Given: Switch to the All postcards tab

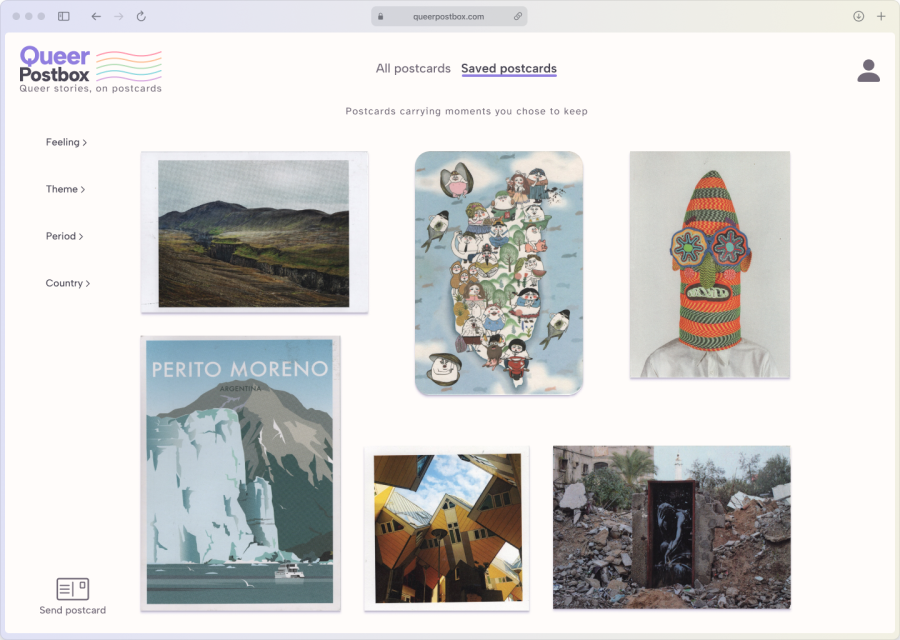Looking at the screenshot, I should point(413,68).
